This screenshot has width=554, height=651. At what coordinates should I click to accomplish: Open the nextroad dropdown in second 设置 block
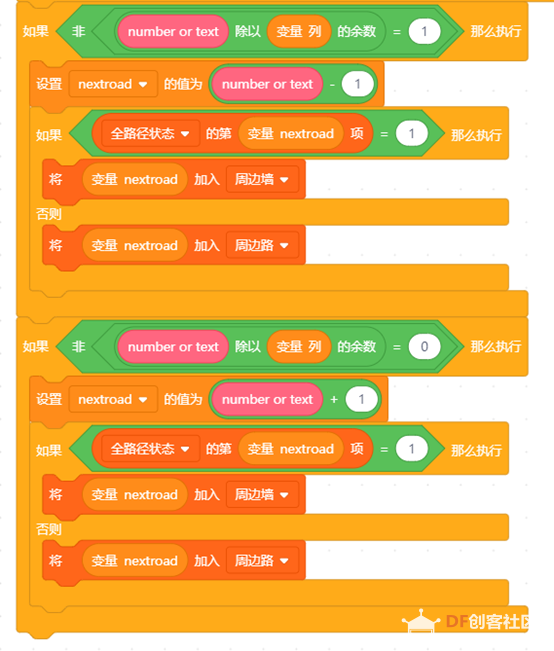113,399
